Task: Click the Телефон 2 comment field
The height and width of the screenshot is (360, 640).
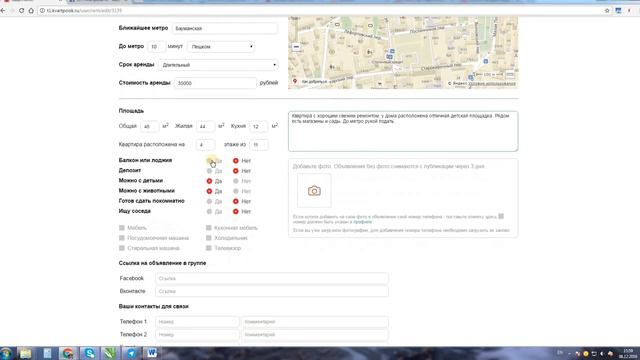Action: click(315, 334)
